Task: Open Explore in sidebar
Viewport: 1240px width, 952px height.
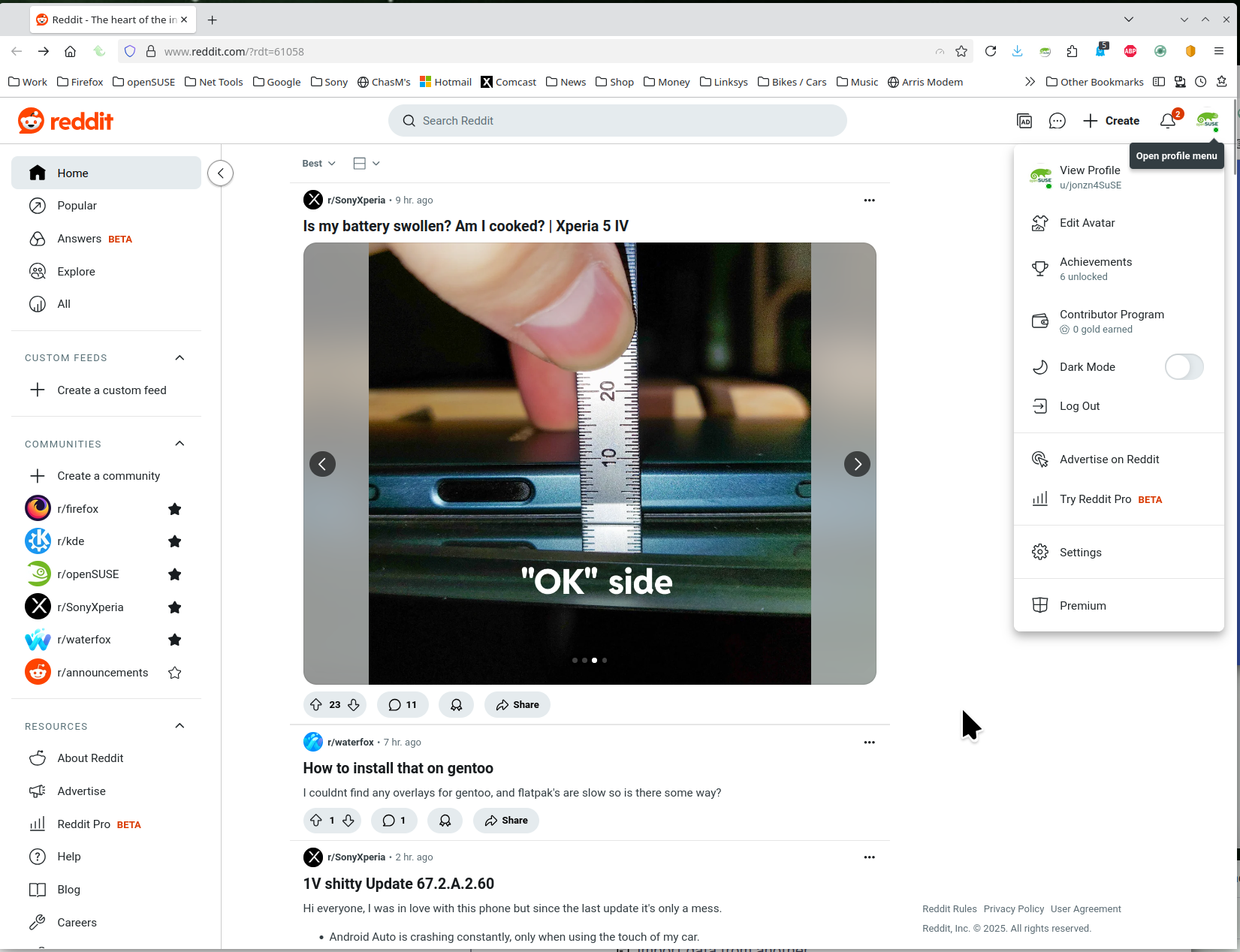Action: 106,272
